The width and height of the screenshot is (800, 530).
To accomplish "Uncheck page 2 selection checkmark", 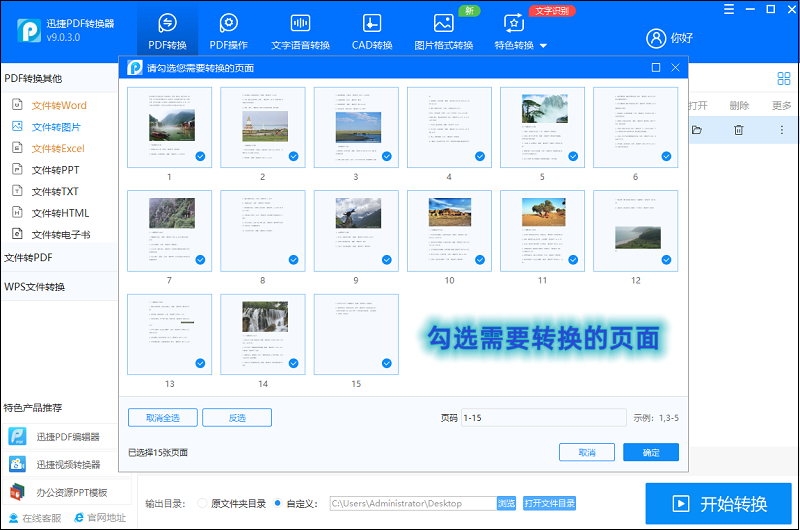I will [294, 156].
